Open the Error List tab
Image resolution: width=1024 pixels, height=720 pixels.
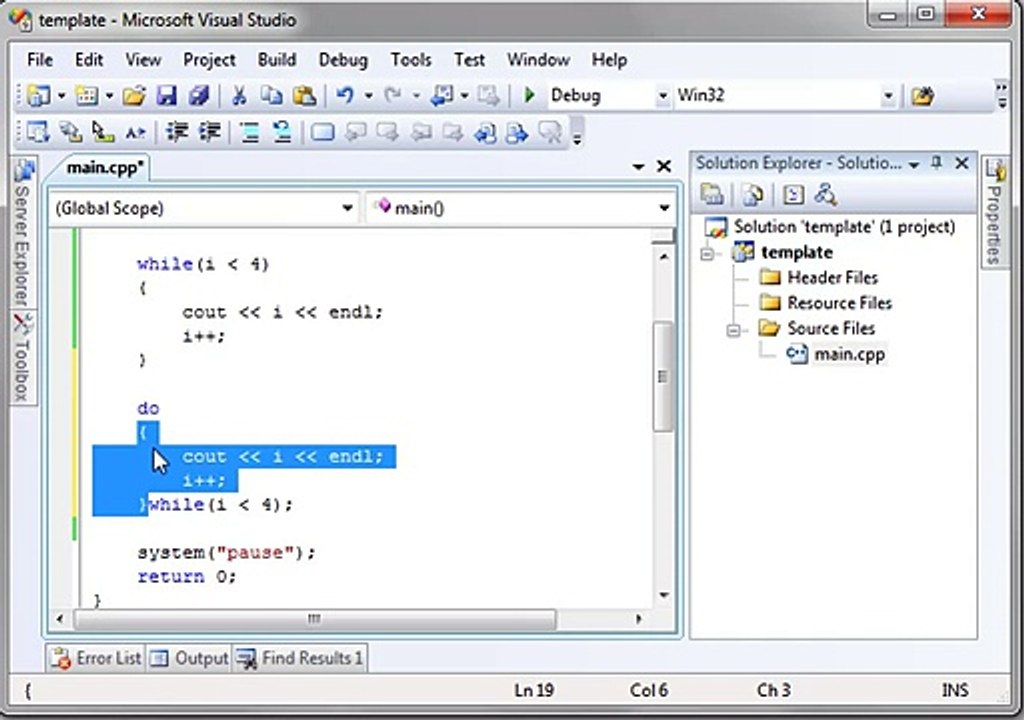[97, 658]
